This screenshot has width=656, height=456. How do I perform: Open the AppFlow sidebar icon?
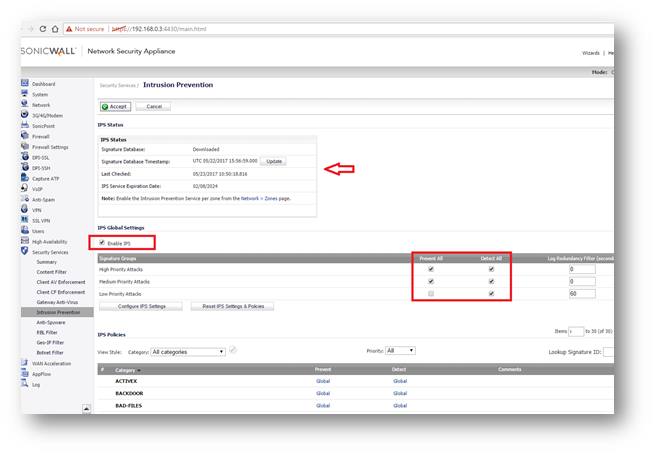25,373
